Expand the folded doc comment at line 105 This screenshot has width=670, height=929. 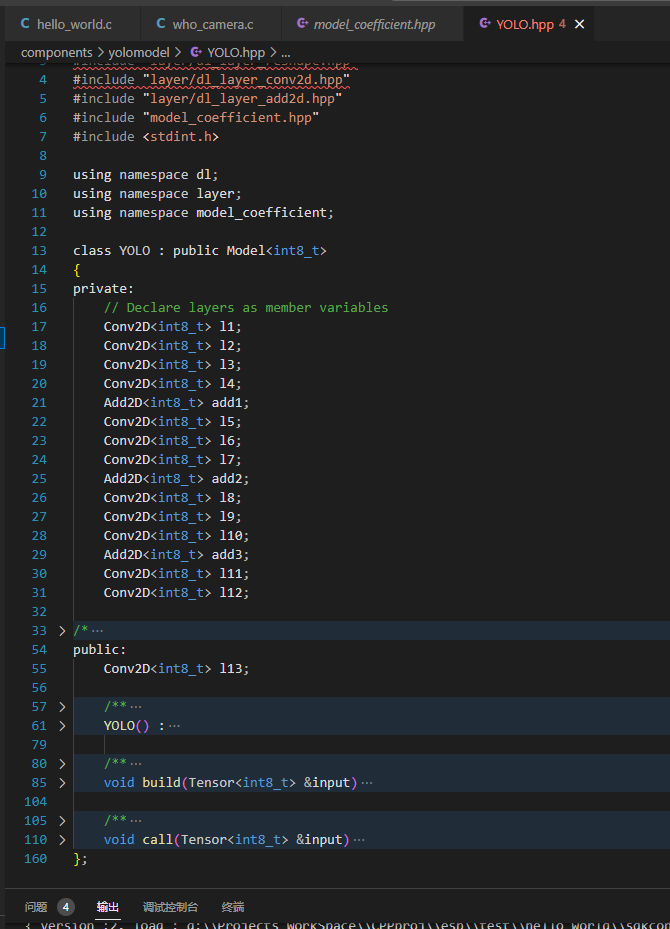pos(61,820)
